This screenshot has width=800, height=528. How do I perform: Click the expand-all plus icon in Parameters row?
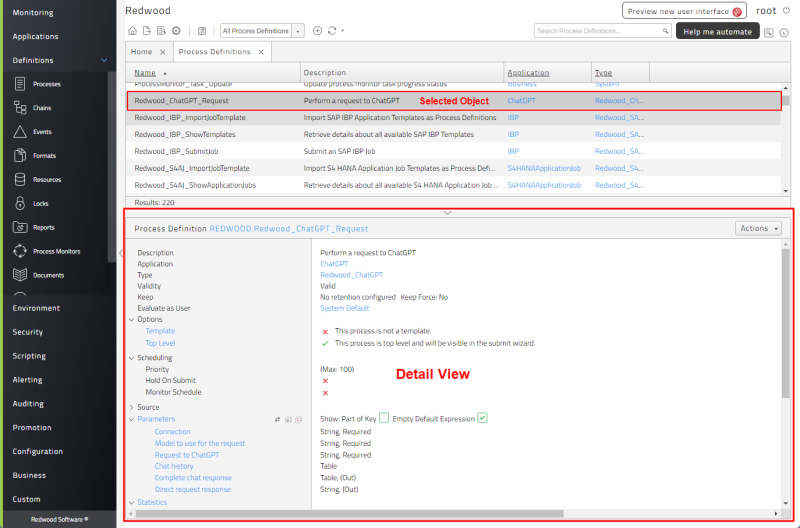(x=288, y=419)
